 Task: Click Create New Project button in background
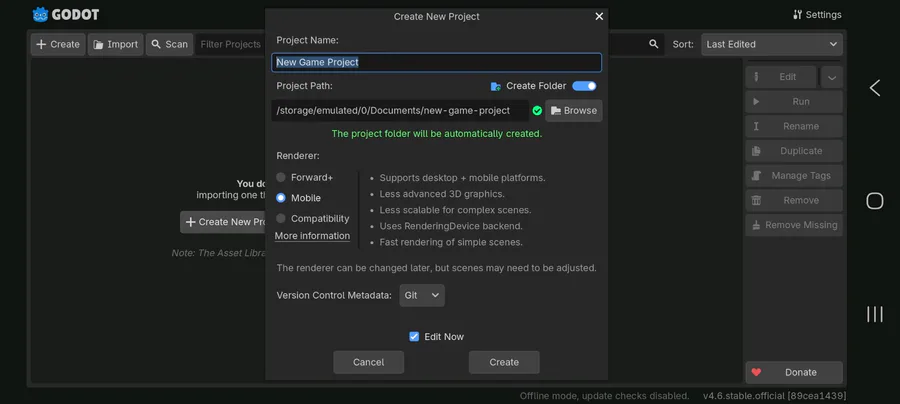pyautogui.click(x=223, y=222)
